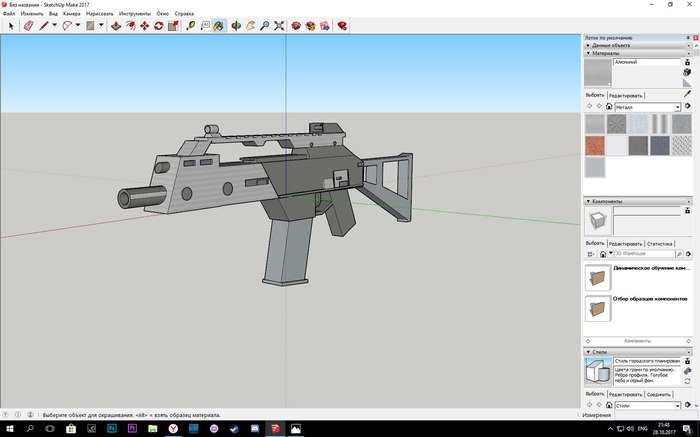
Task: Open the Стили collection dropdown
Action: [676, 406]
